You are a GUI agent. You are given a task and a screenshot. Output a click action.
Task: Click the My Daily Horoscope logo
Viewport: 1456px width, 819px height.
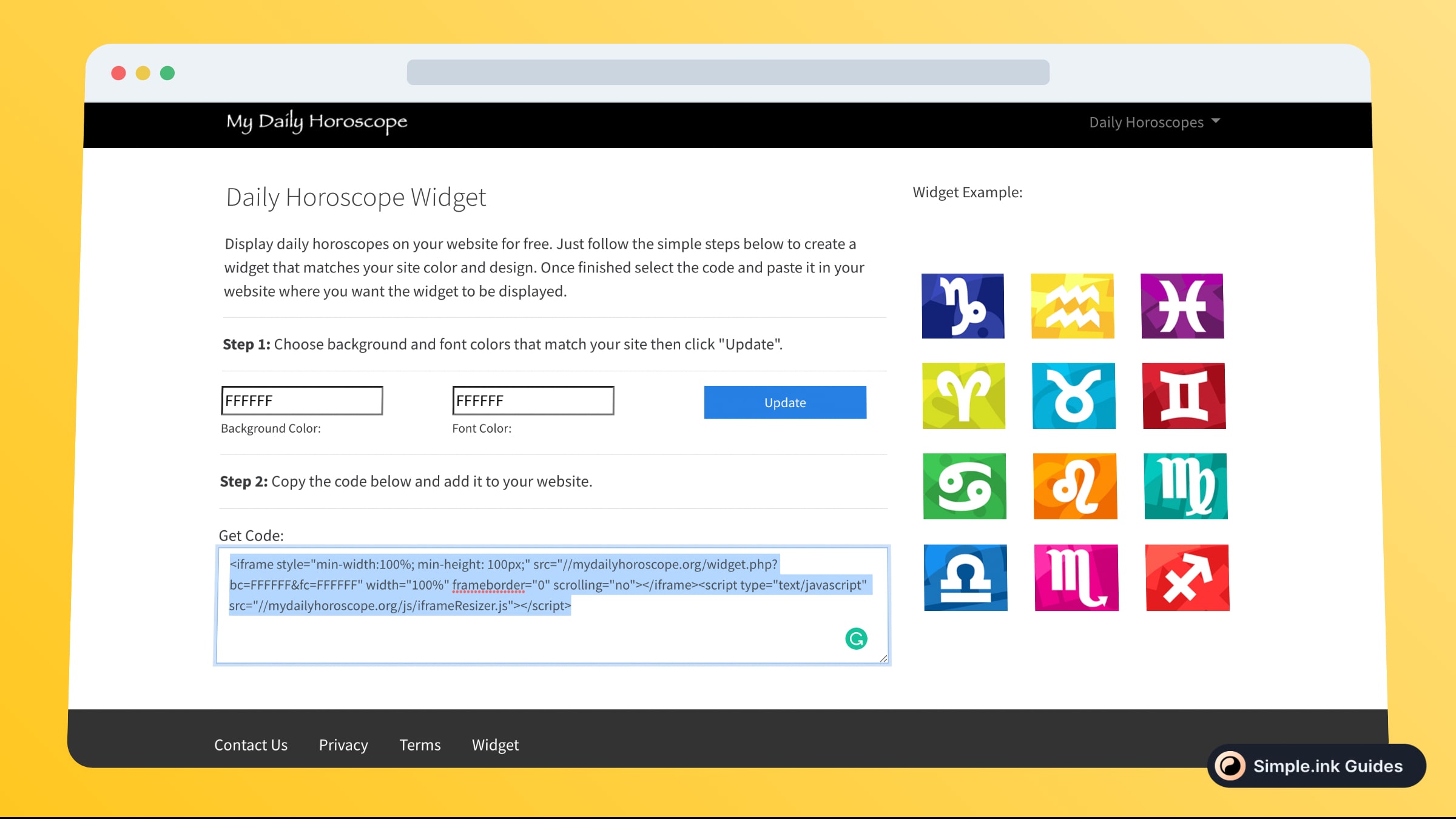pyautogui.click(x=317, y=122)
